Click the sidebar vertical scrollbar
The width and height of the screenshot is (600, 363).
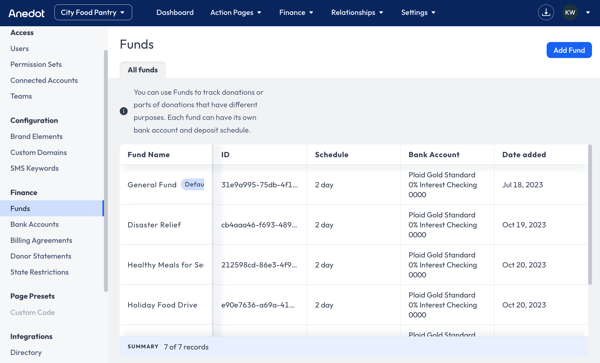point(106,171)
